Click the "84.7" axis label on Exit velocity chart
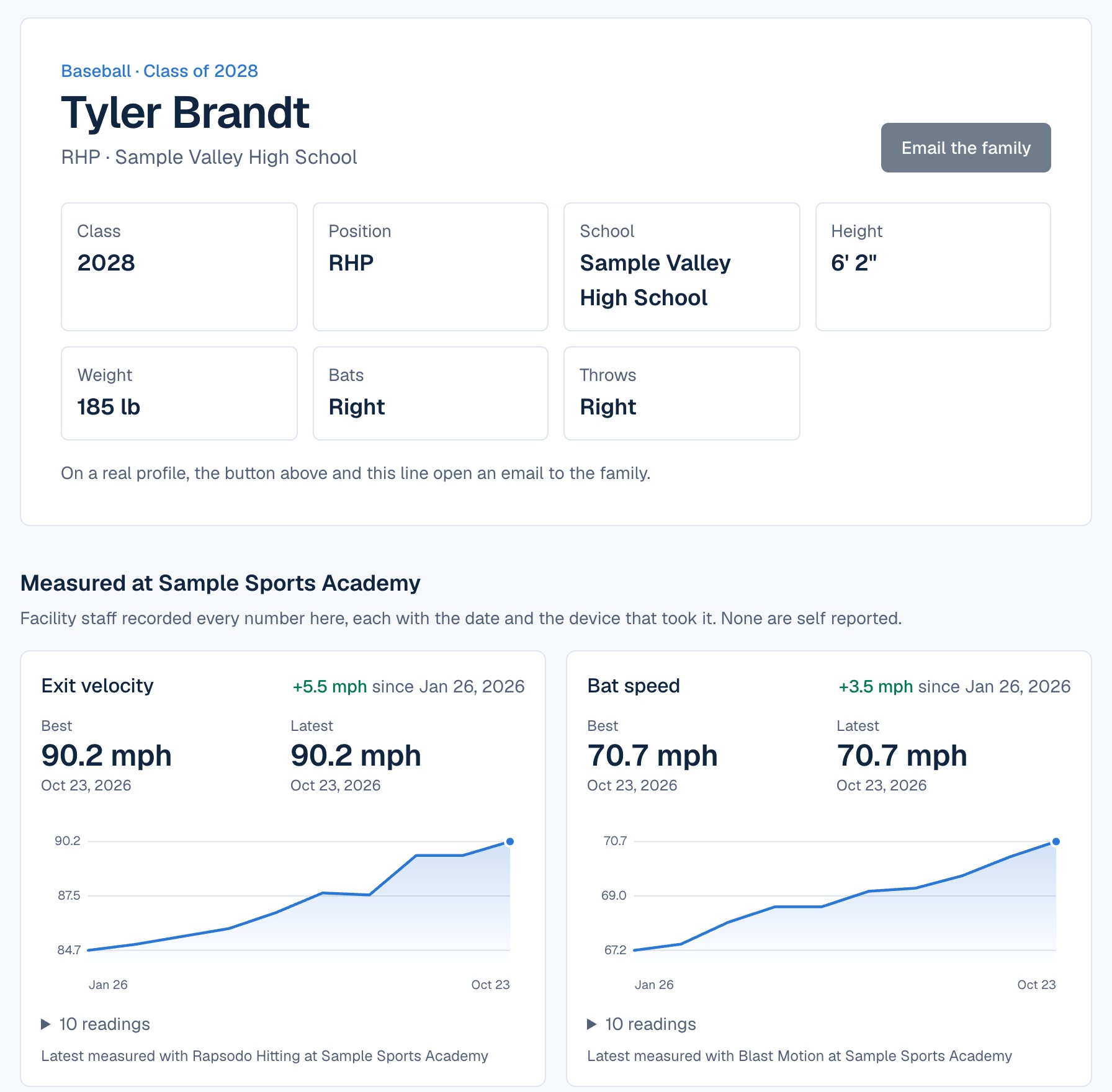Viewport: 1112px width, 1092px height. point(69,951)
